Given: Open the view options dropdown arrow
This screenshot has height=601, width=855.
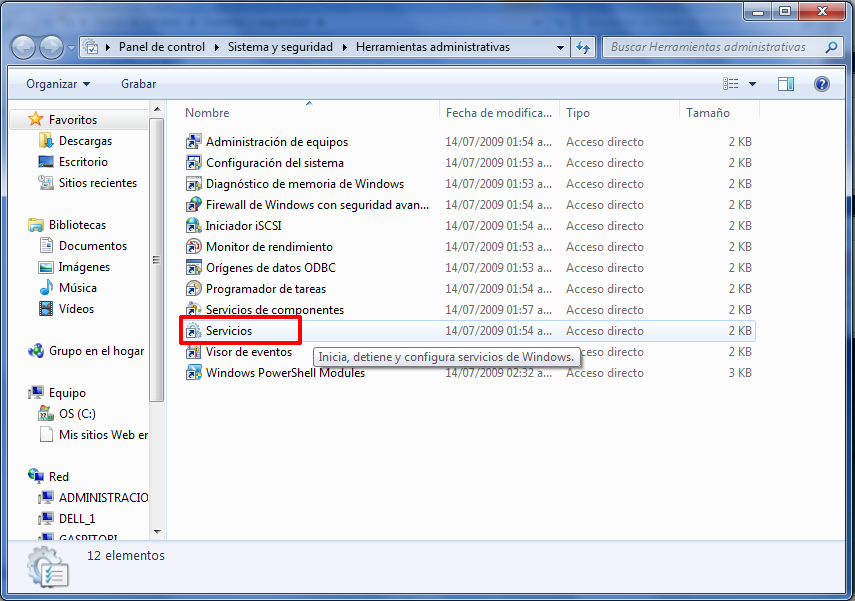Looking at the screenshot, I should pyautogui.click(x=752, y=84).
